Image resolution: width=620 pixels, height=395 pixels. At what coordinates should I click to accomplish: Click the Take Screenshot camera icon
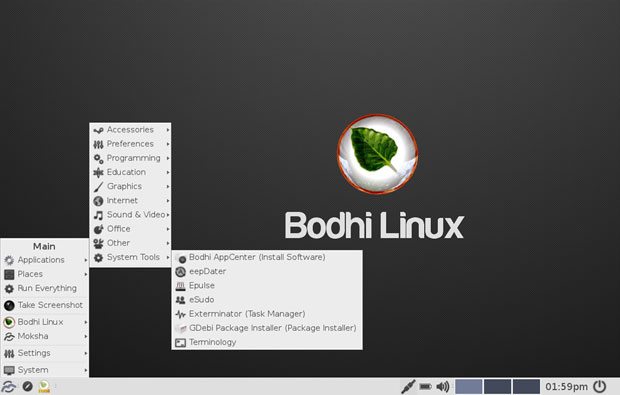pos(9,305)
